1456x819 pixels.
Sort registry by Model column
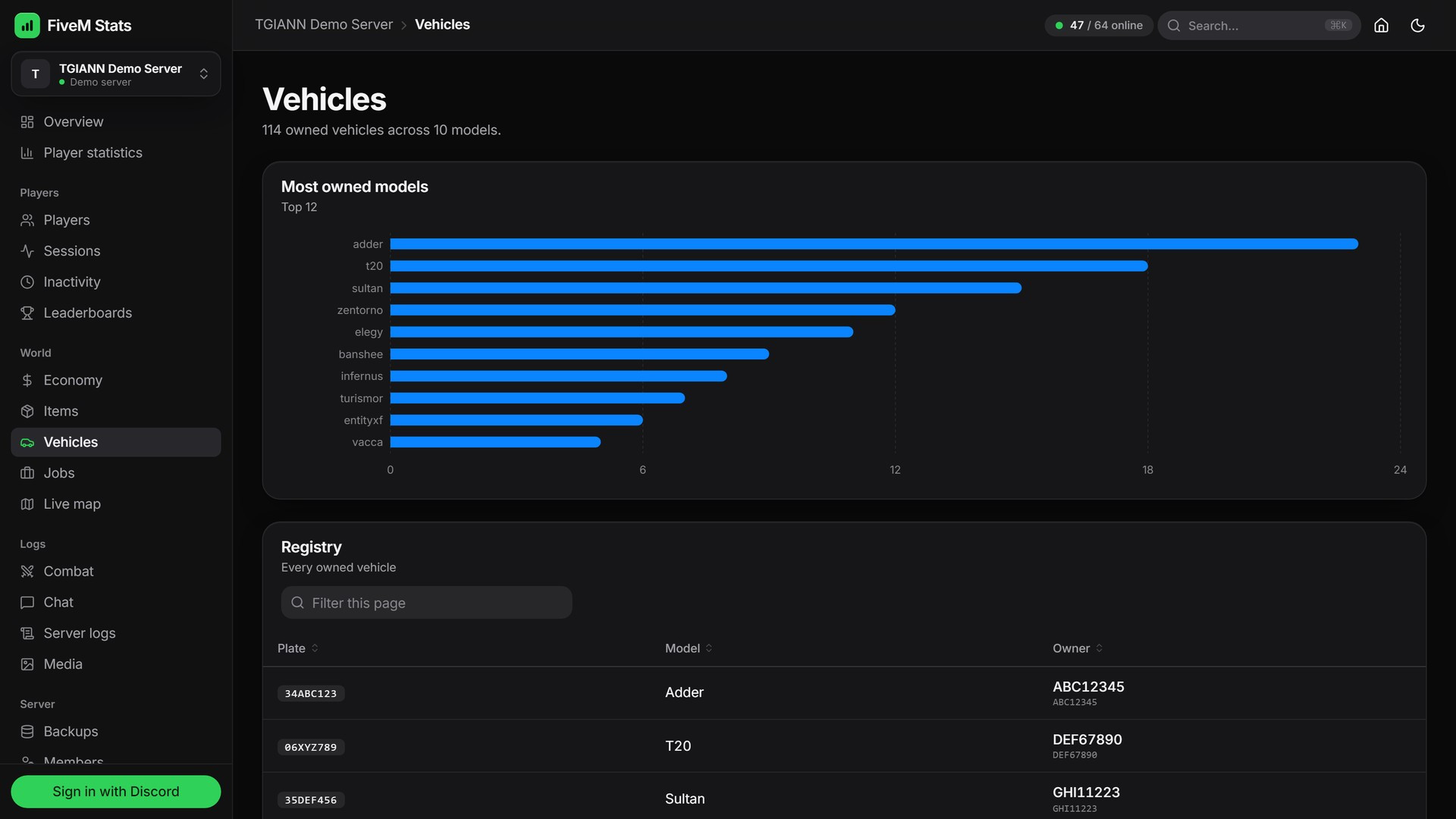point(689,648)
